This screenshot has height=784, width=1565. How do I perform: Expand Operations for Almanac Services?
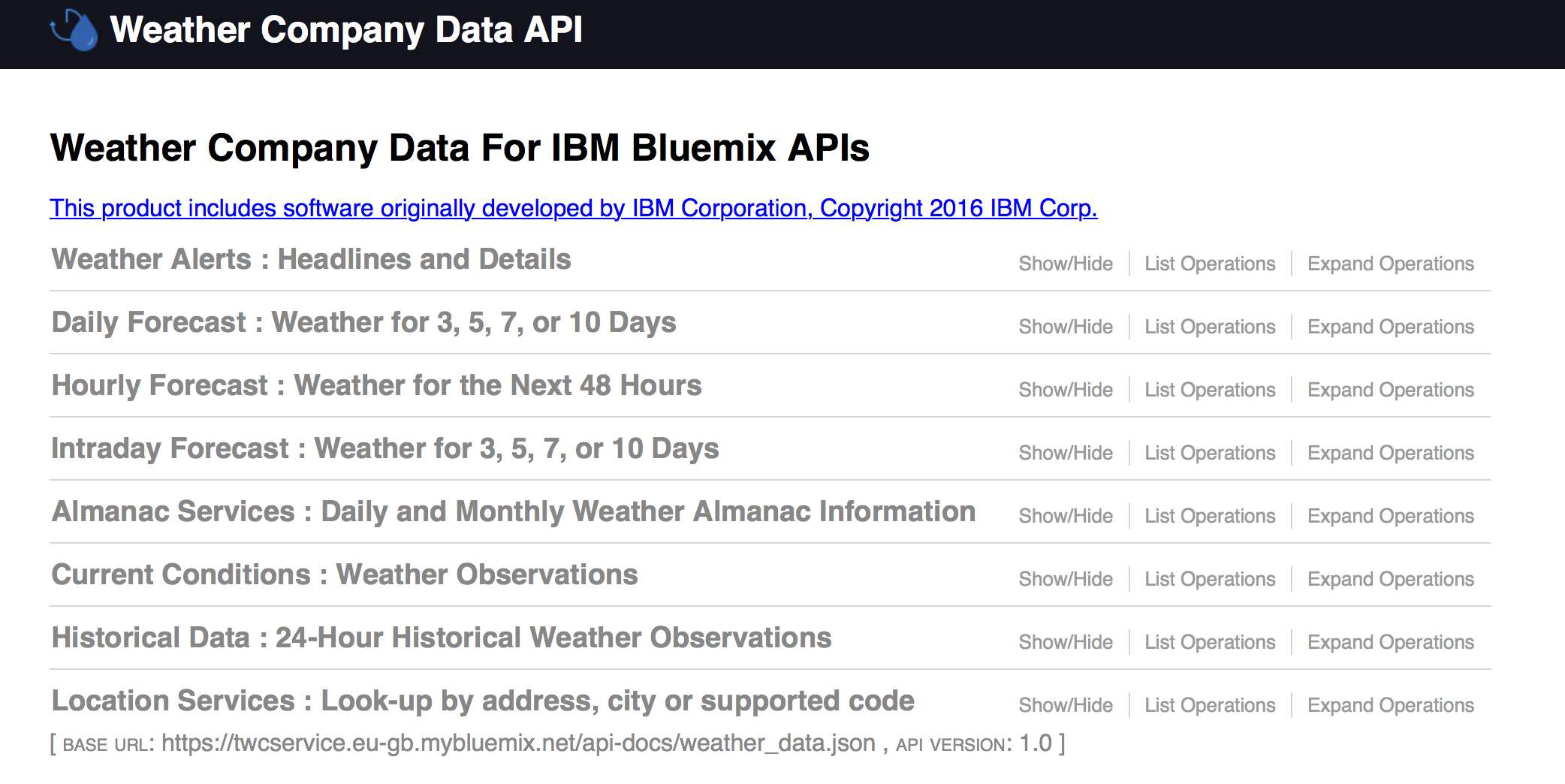1391,516
